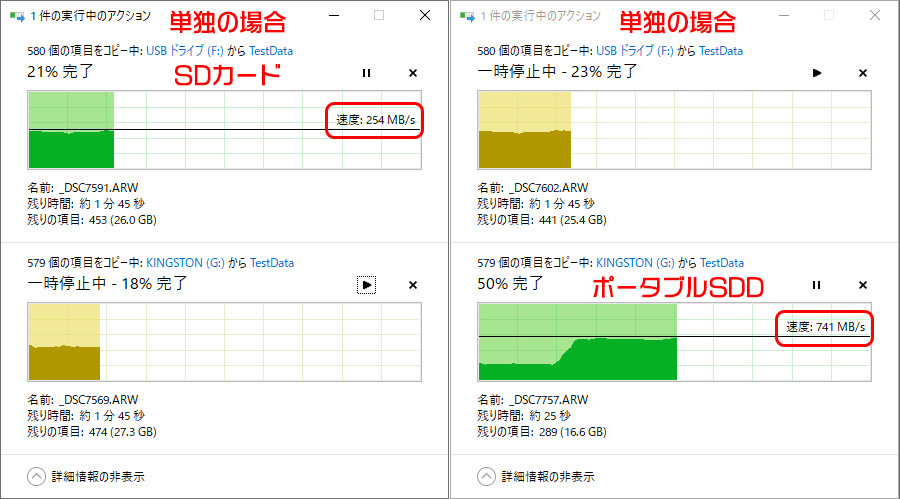Click the '一時停止中 - 18% 完了' status text
The width and height of the screenshot is (900, 499).
click(x=107, y=284)
